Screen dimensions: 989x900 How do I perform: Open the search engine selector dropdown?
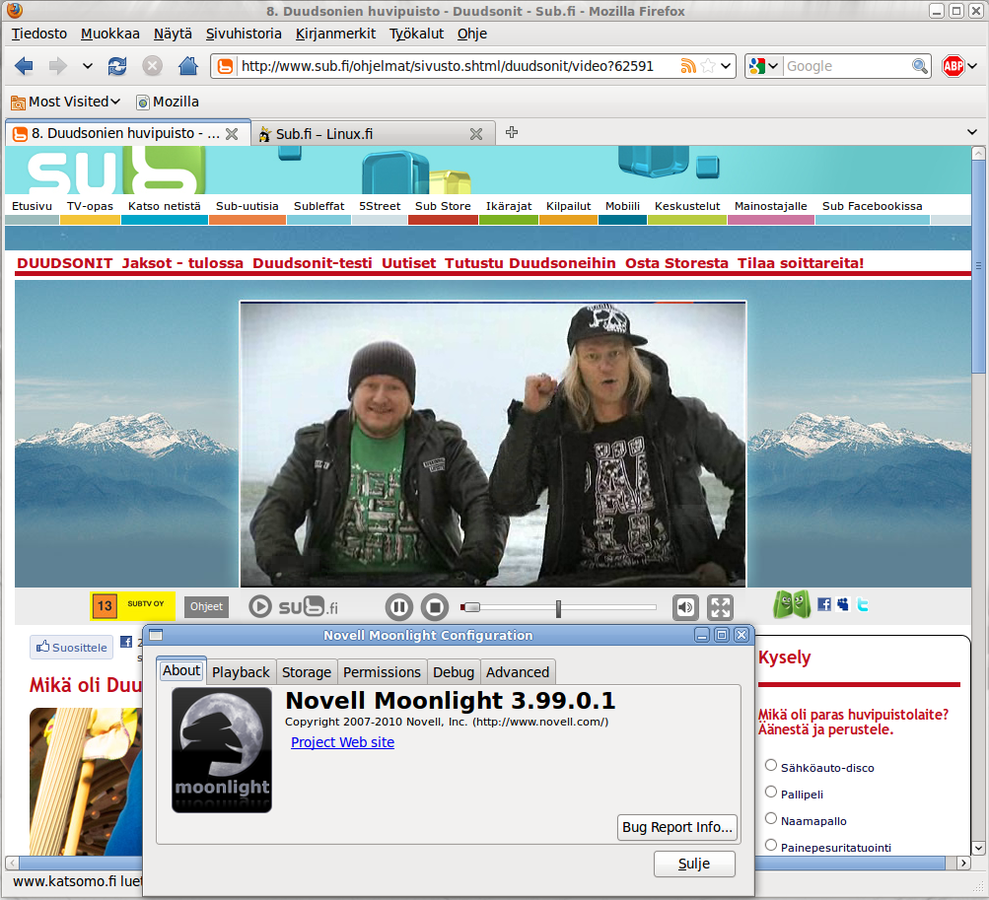click(x=764, y=66)
